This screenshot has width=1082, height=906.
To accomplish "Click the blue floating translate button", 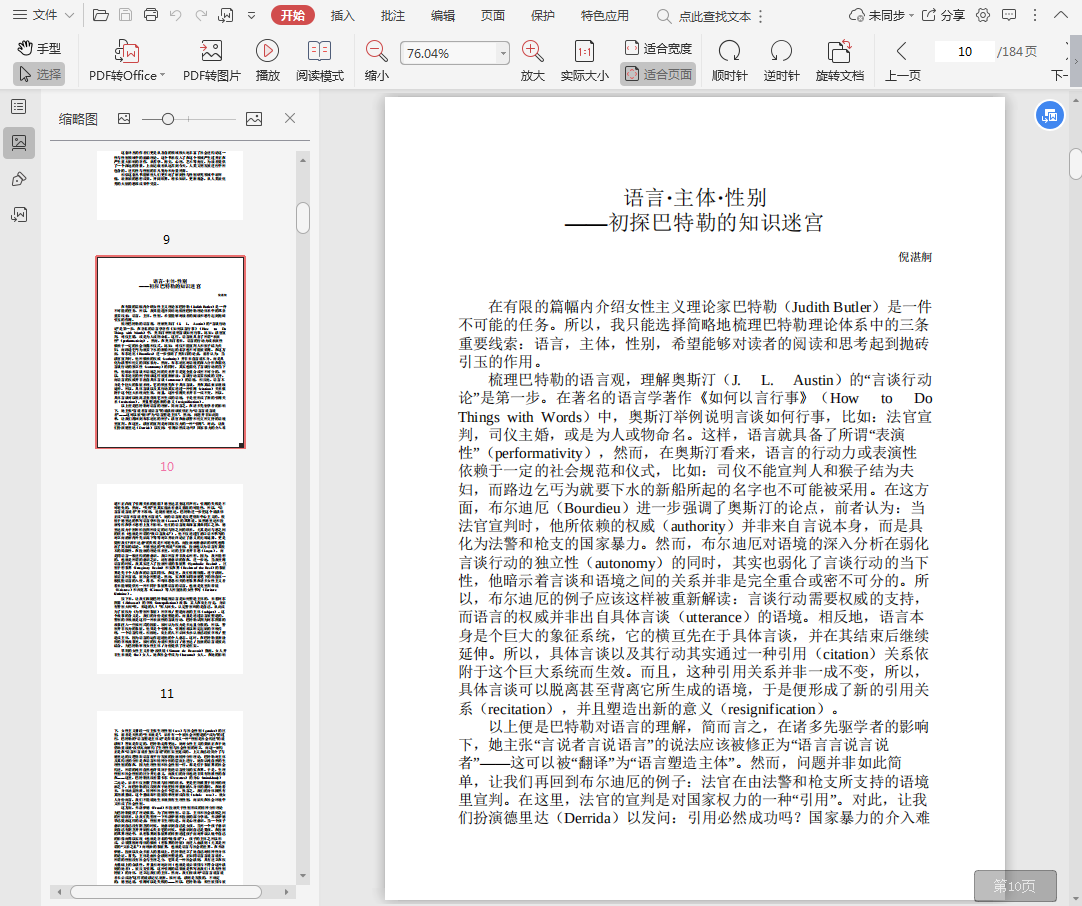I will click(1050, 115).
